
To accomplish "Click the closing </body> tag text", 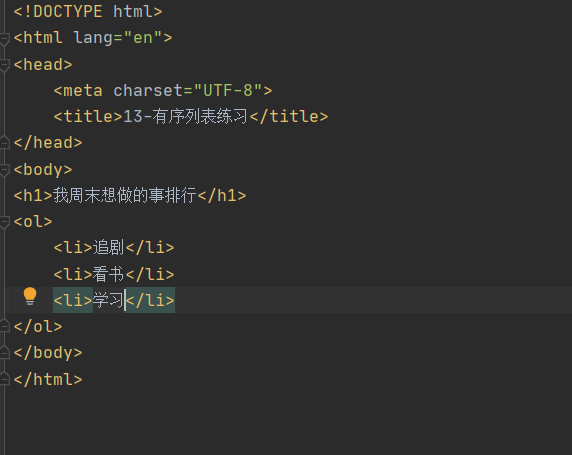I will pyautogui.click(x=48, y=352).
